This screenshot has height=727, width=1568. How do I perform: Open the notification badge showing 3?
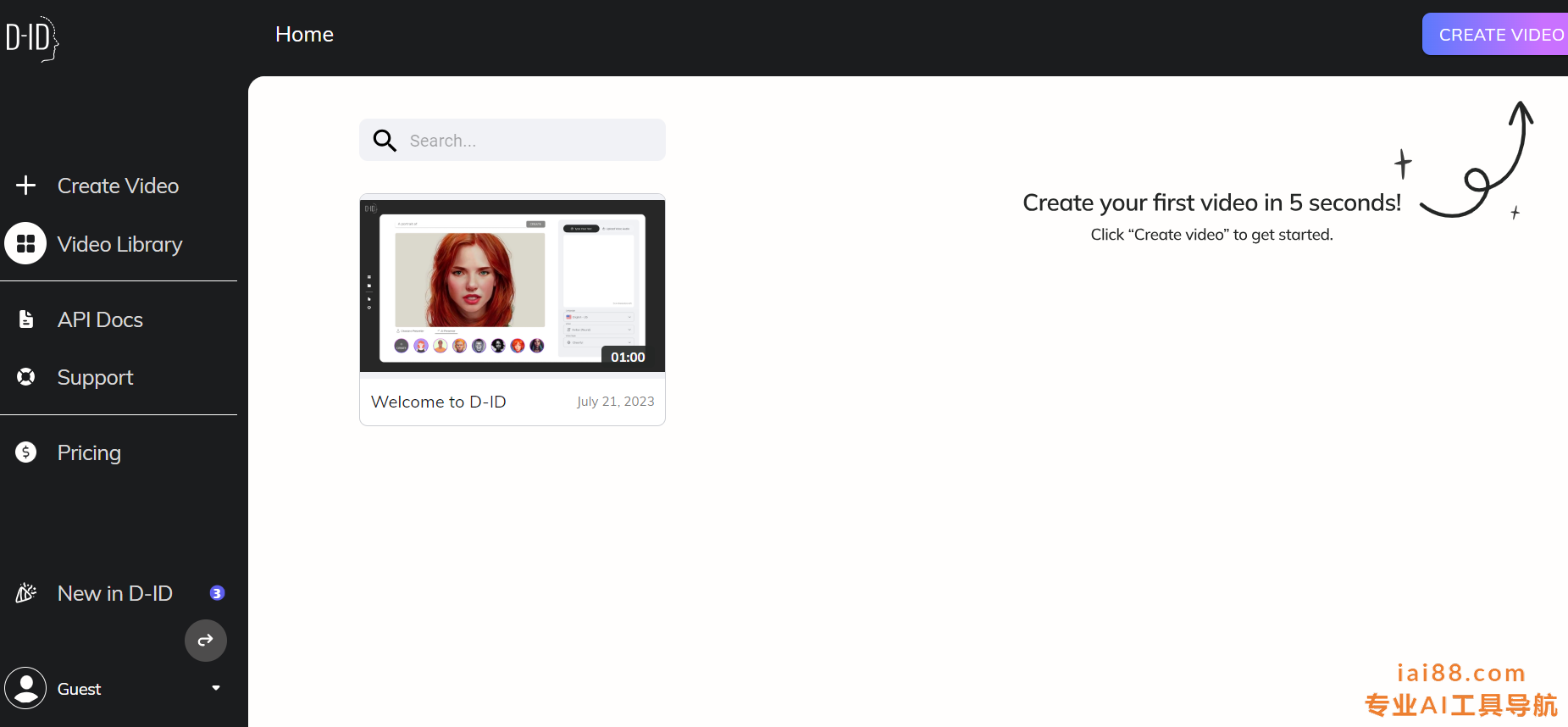point(217,593)
